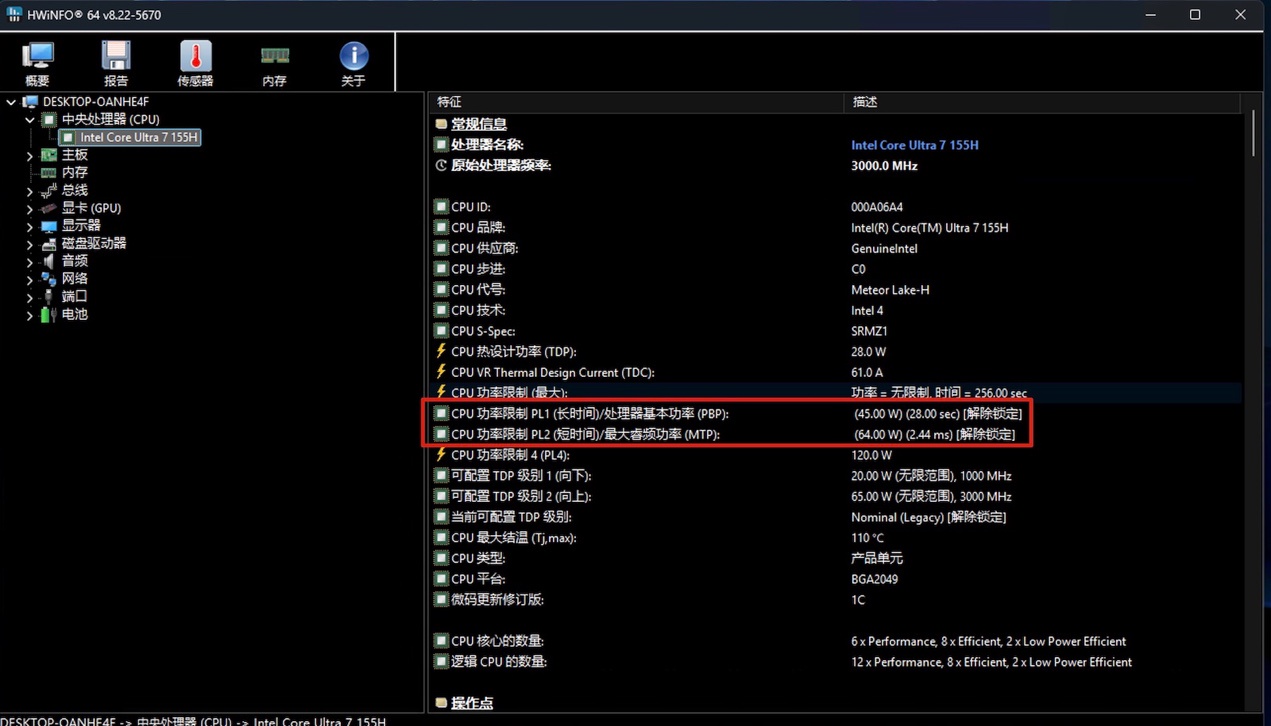The width and height of the screenshot is (1271, 726).
Task: Click the 端口 ports tree icon
Action: (49, 296)
